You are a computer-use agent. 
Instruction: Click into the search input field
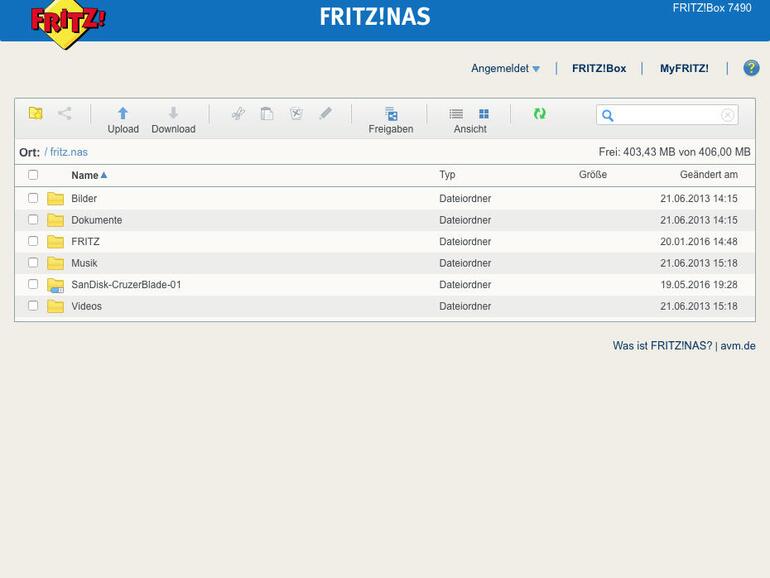click(x=667, y=115)
